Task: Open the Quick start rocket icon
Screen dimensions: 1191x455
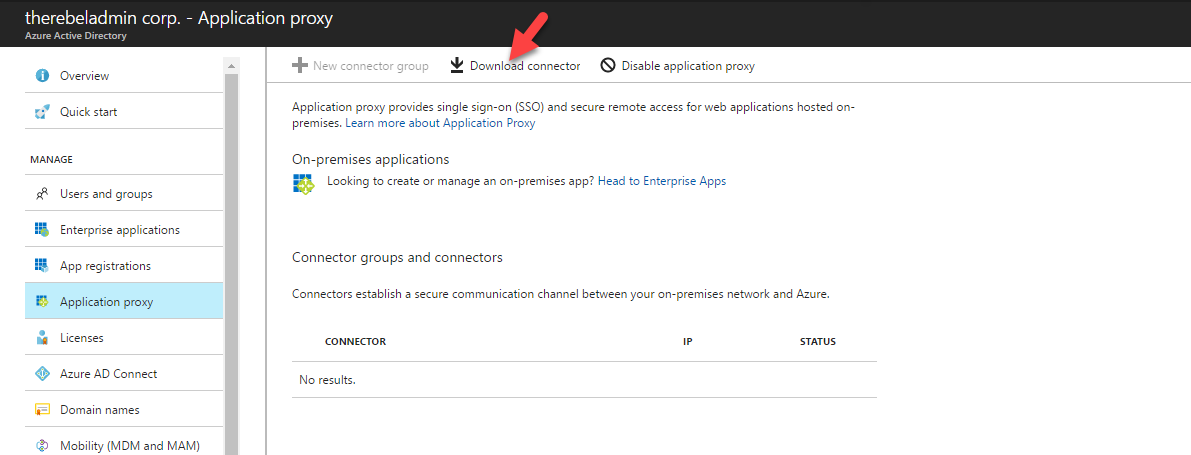Action: [x=43, y=112]
